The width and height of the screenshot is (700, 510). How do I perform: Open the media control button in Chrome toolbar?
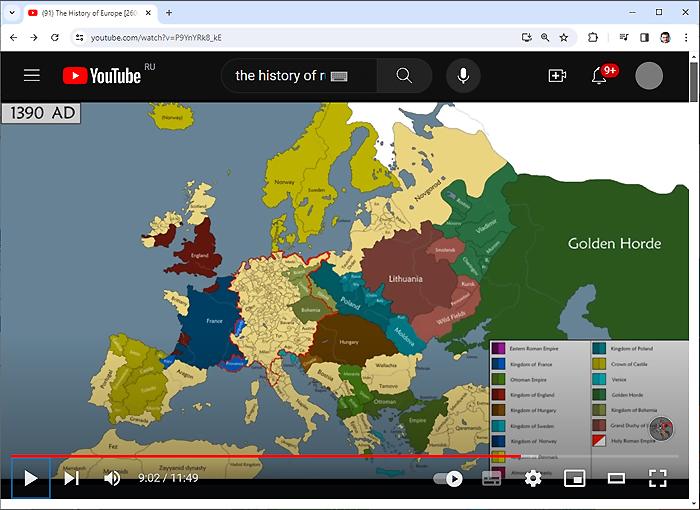(x=624, y=38)
